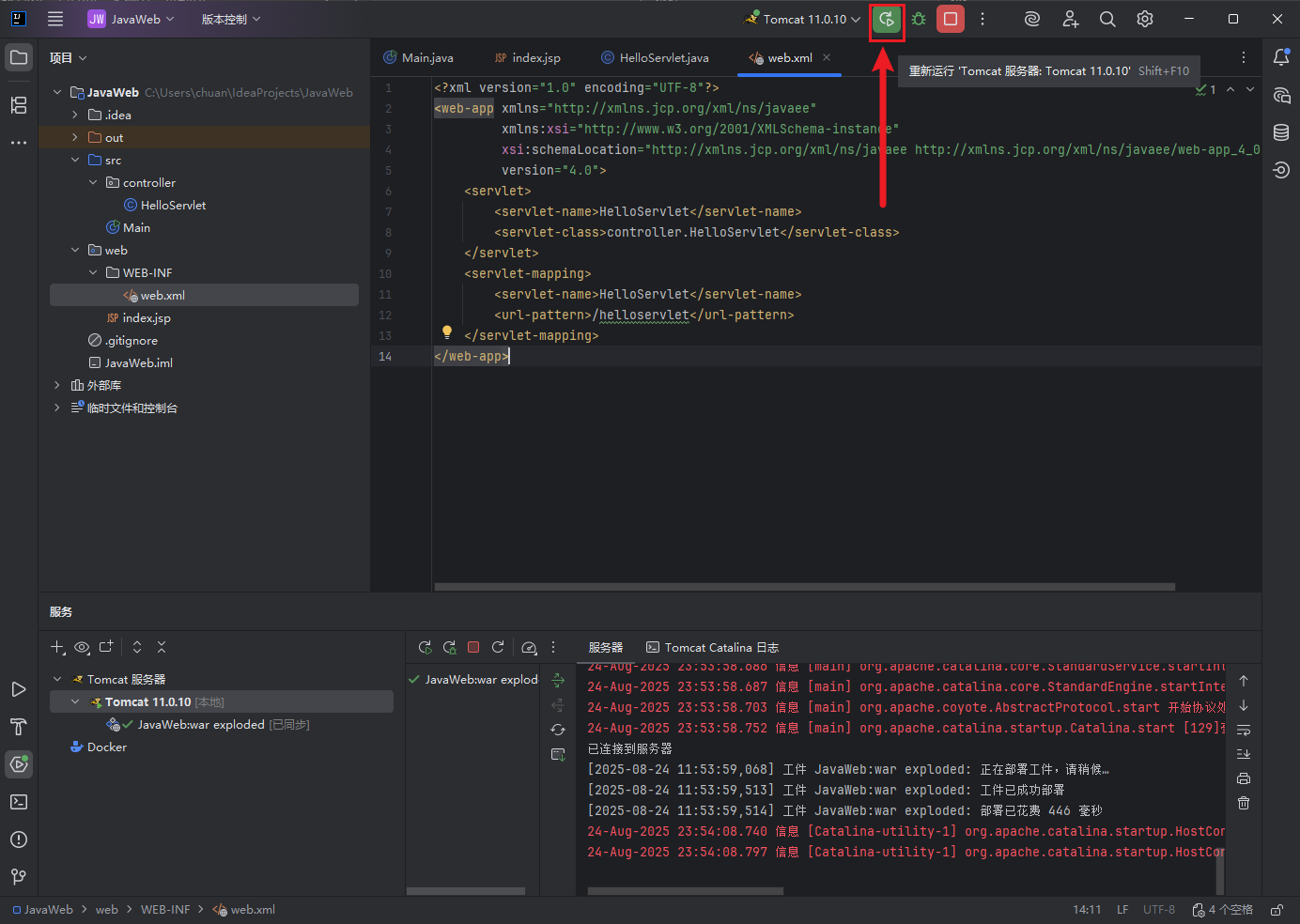Open the Structure tool window icon
The width and height of the screenshot is (1300, 924).
pos(19,105)
